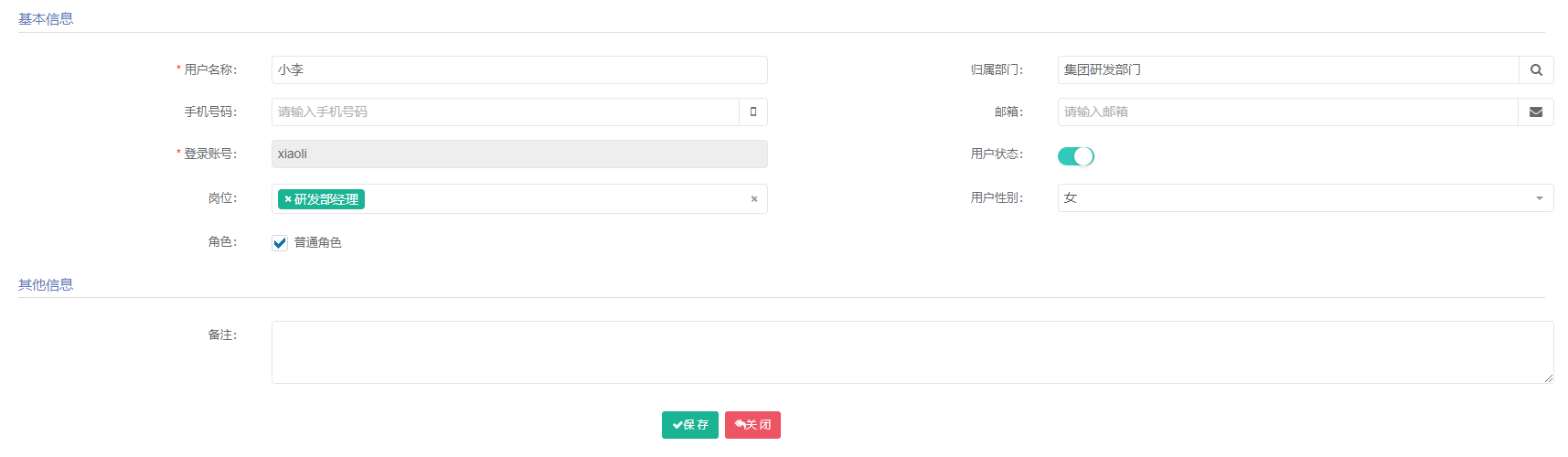Click the 其他信息 section heading
1568x457 pixels.
tap(46, 285)
